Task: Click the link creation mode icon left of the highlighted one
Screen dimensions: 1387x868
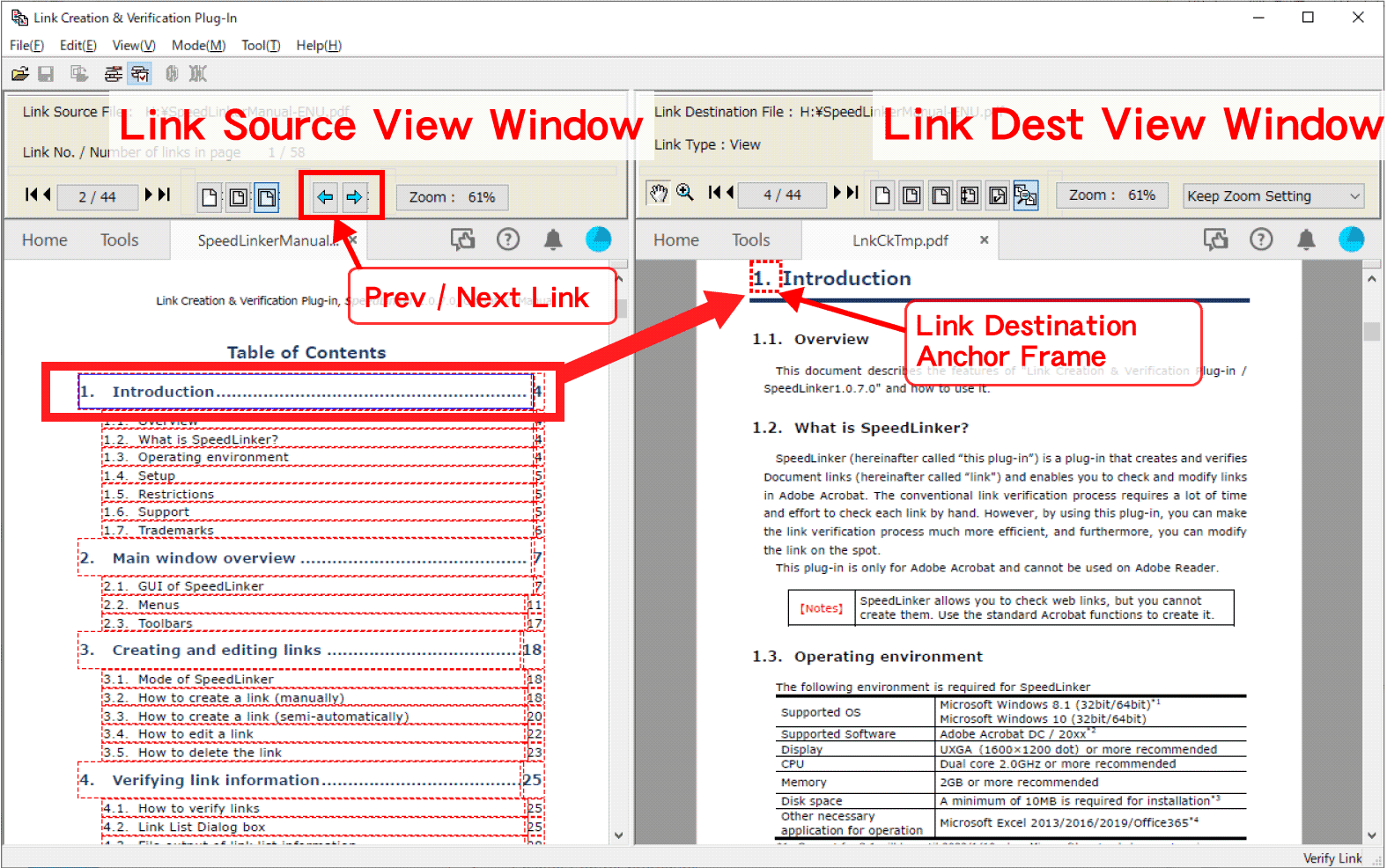Action: [114, 74]
